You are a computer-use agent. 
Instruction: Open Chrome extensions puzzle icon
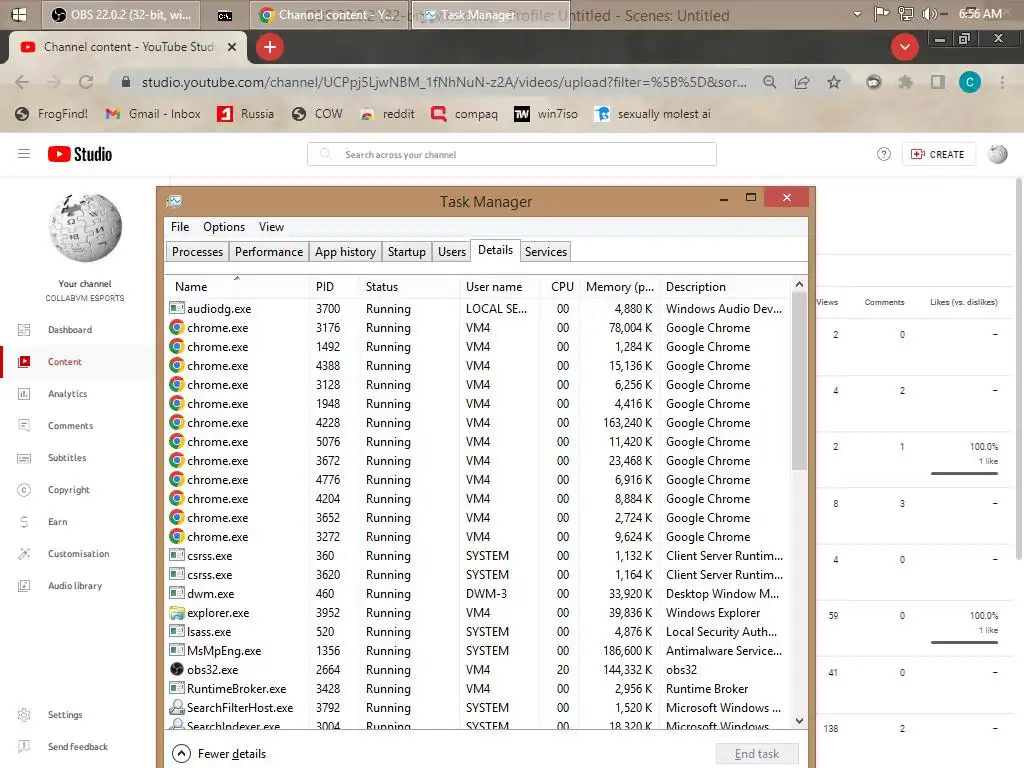pos(906,82)
